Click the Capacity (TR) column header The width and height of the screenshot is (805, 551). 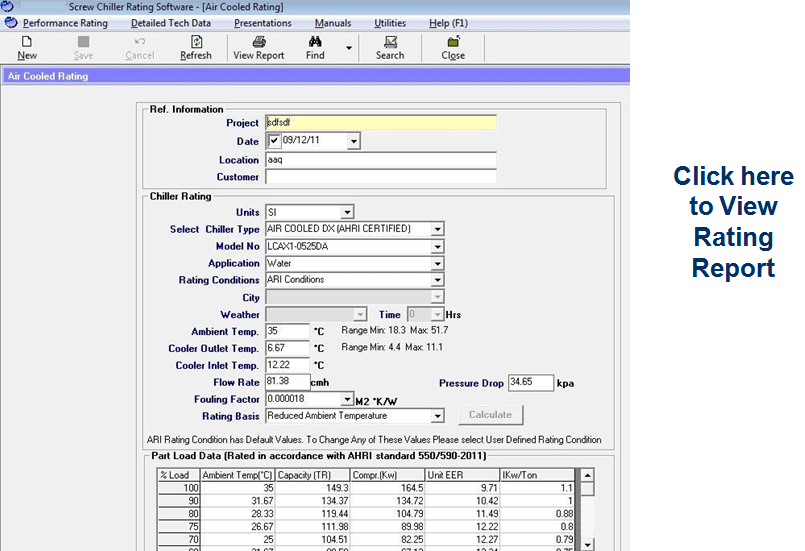pos(313,475)
